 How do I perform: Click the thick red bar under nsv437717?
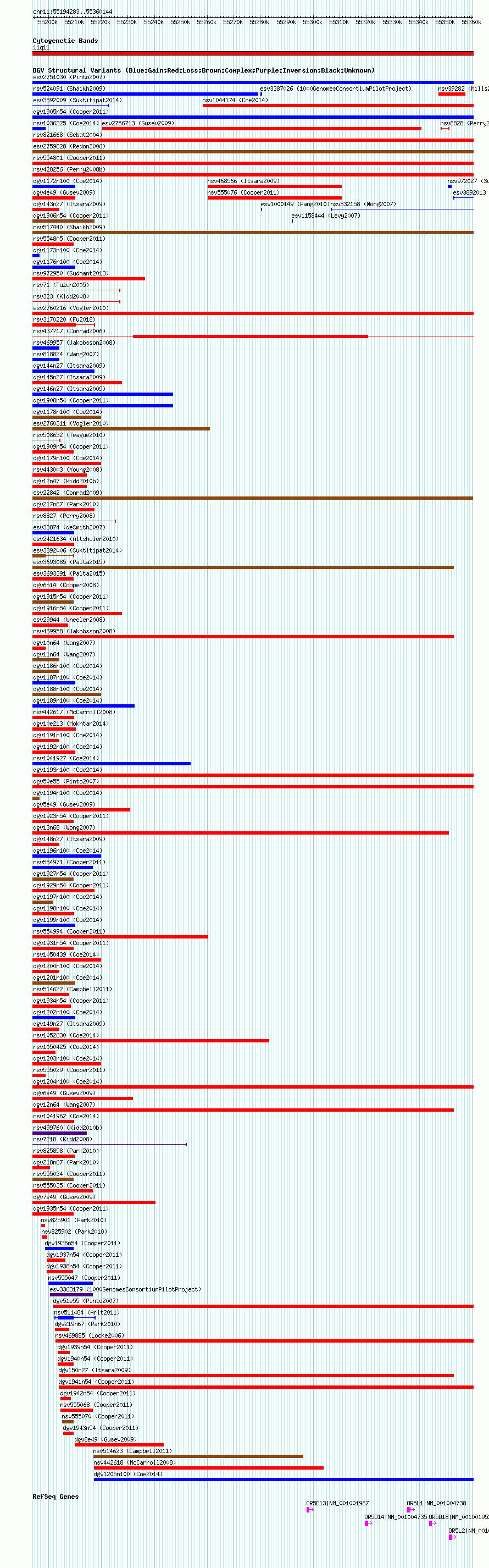click(x=251, y=336)
